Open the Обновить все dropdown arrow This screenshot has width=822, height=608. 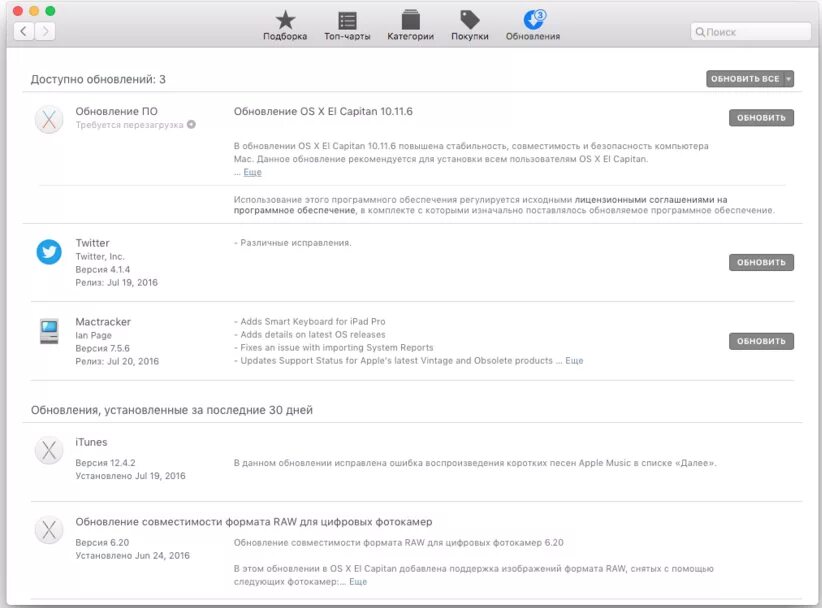(788, 79)
